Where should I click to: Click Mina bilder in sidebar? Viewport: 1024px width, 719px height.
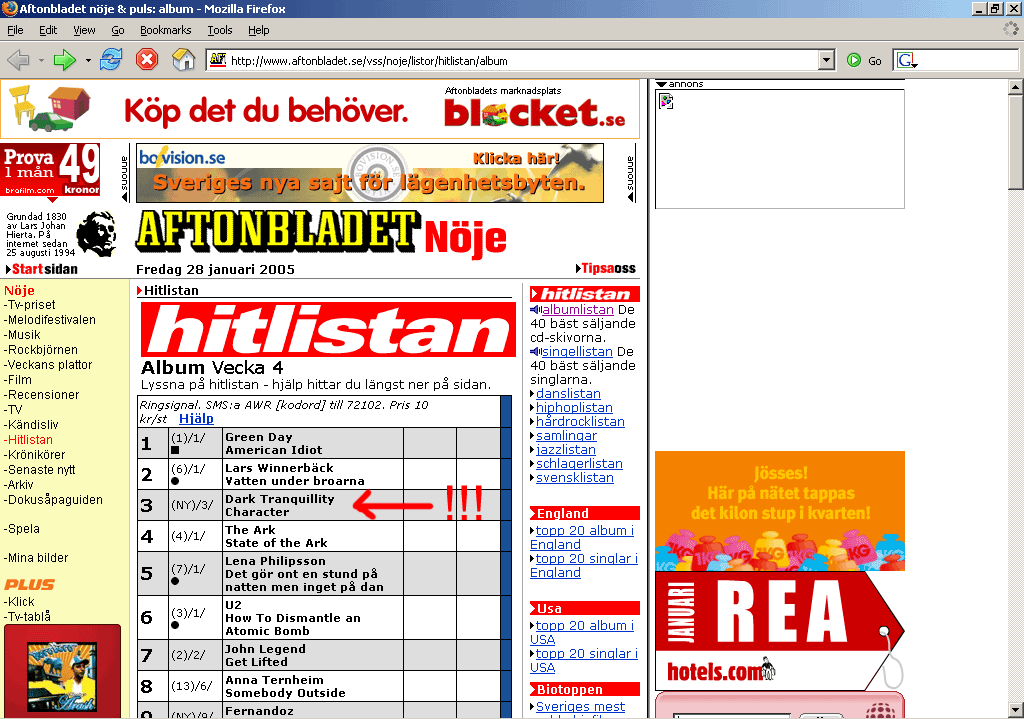(x=36, y=558)
